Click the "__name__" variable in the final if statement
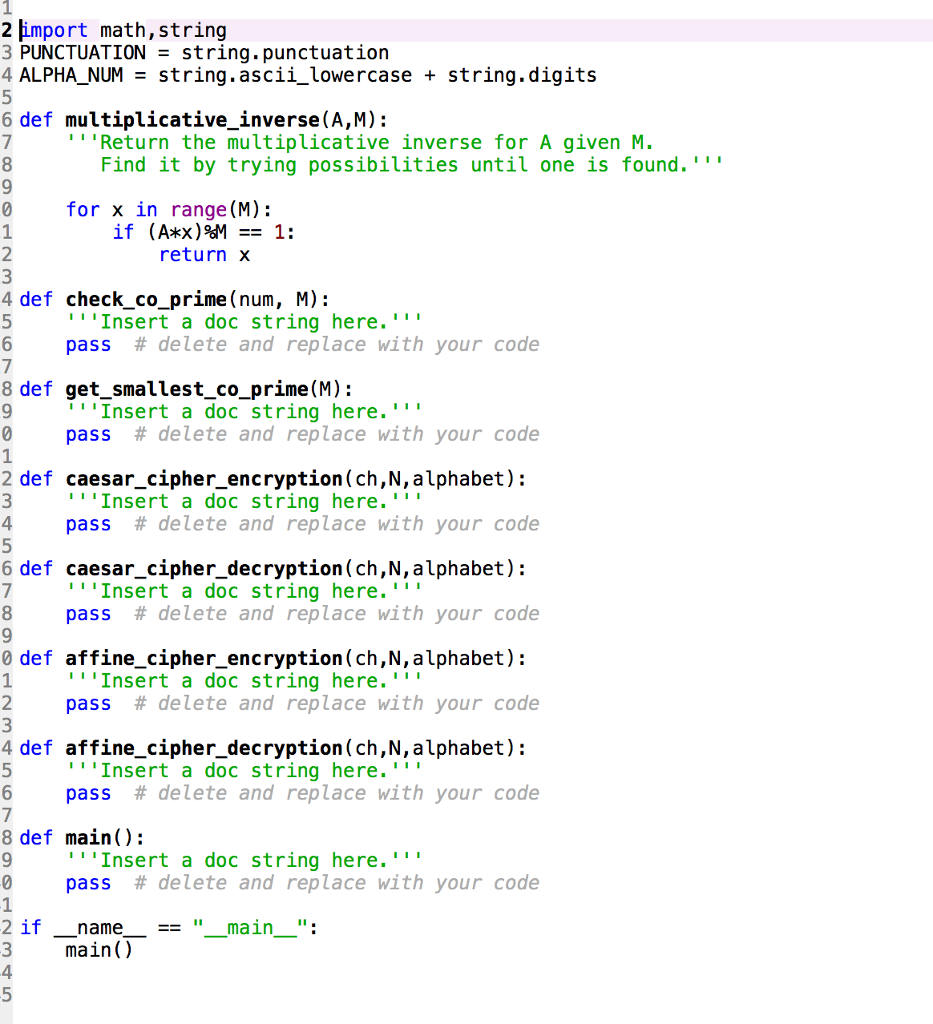Viewport: 933px width, 1024px height. point(100,928)
